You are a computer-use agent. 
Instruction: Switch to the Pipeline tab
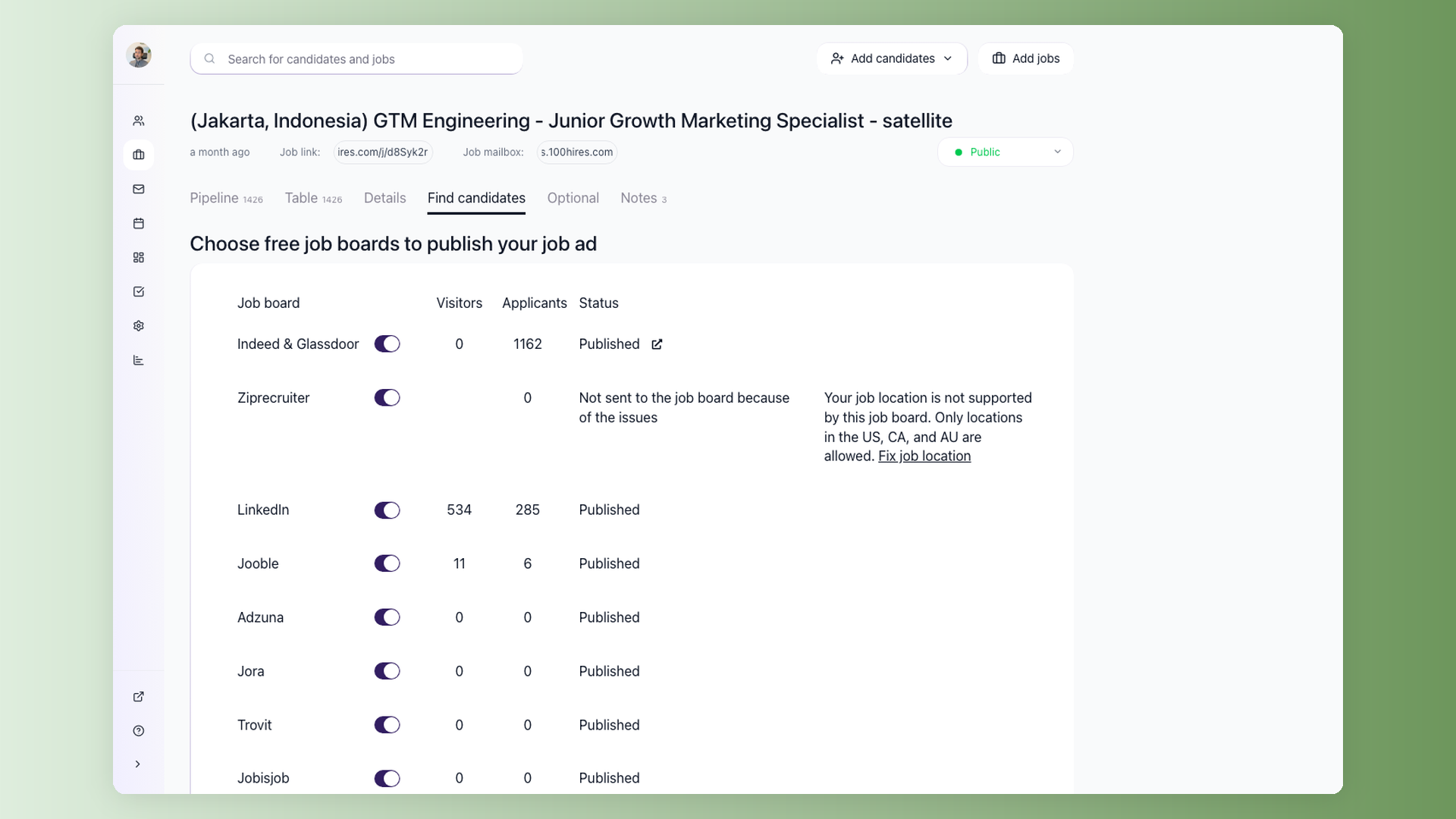[226, 198]
